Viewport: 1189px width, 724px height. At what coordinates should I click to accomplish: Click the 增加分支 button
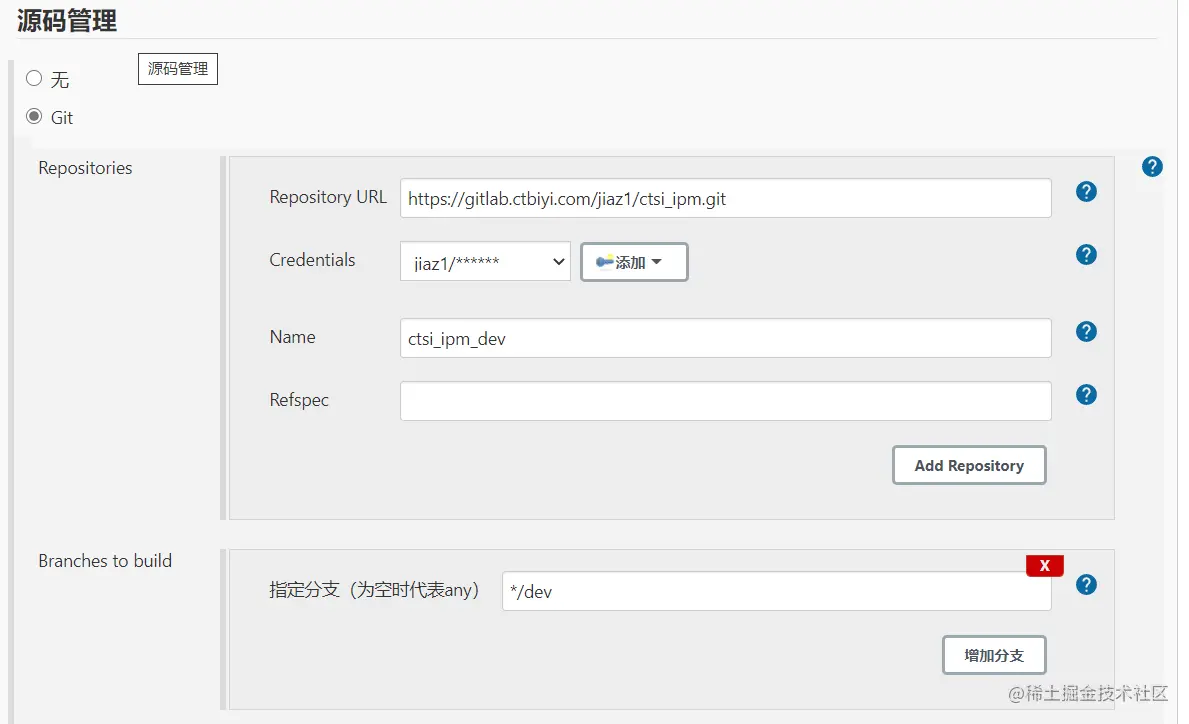pos(993,655)
